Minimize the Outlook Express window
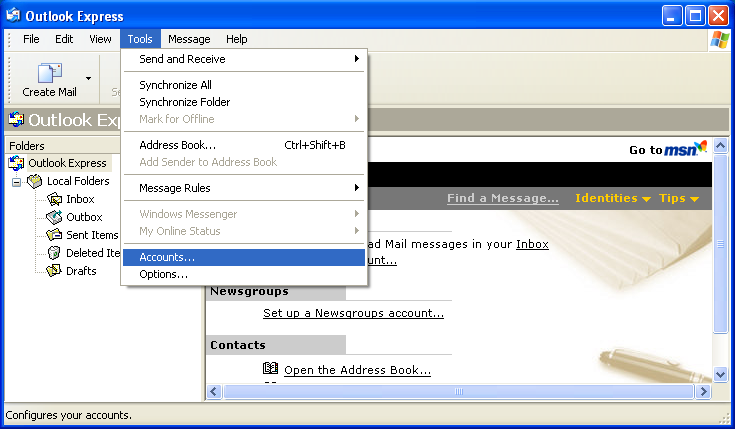Viewport: 735px width, 429px height. click(x=672, y=16)
